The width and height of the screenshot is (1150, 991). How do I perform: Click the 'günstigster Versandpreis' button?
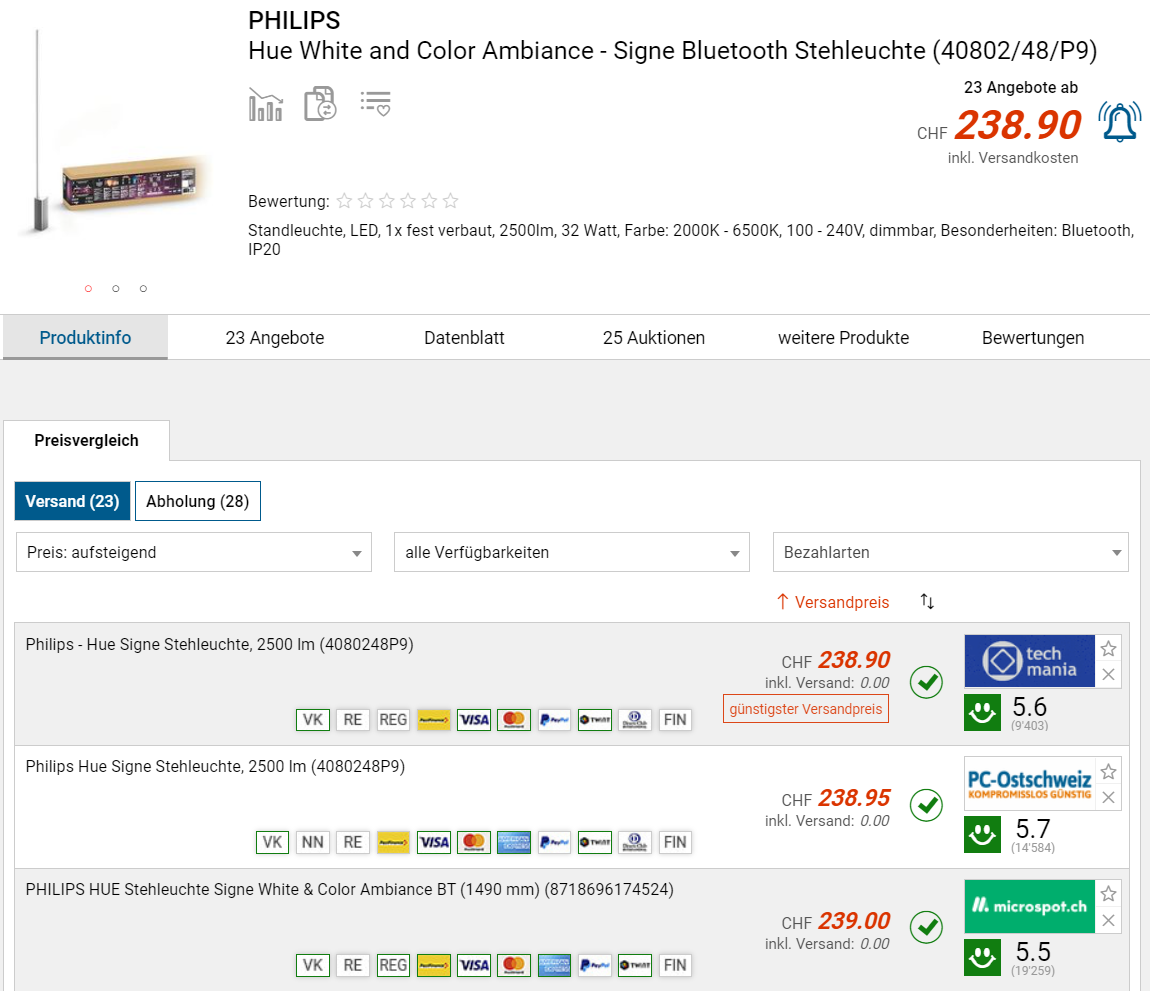tap(806, 709)
